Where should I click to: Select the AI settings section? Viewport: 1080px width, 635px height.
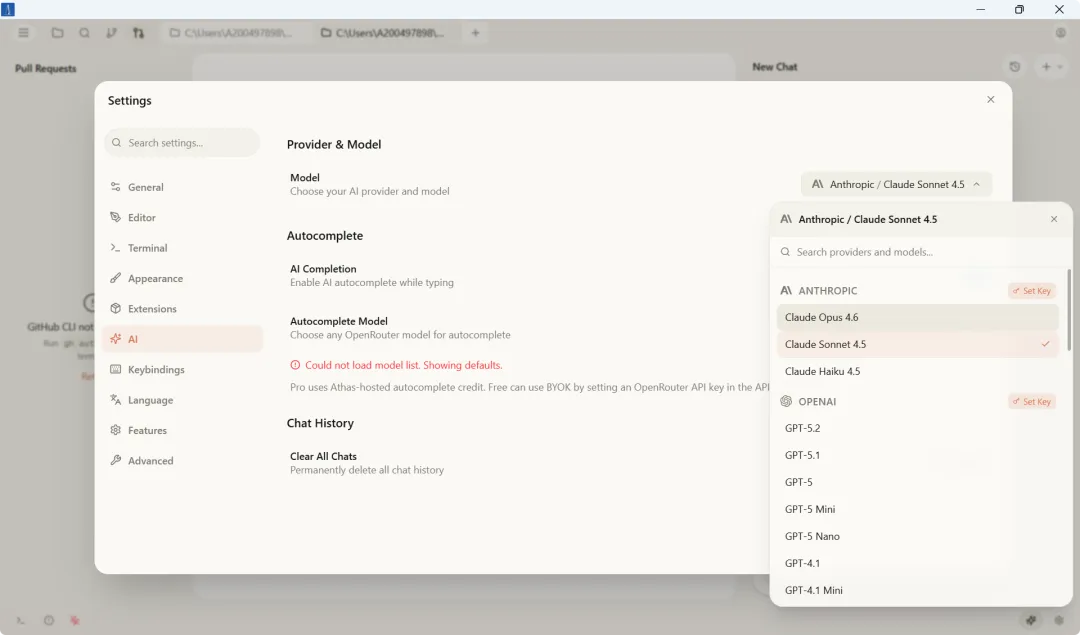183,339
